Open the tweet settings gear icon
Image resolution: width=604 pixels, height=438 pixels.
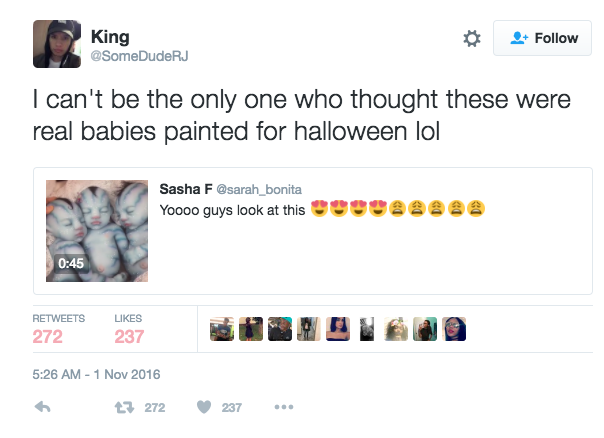pos(472,38)
